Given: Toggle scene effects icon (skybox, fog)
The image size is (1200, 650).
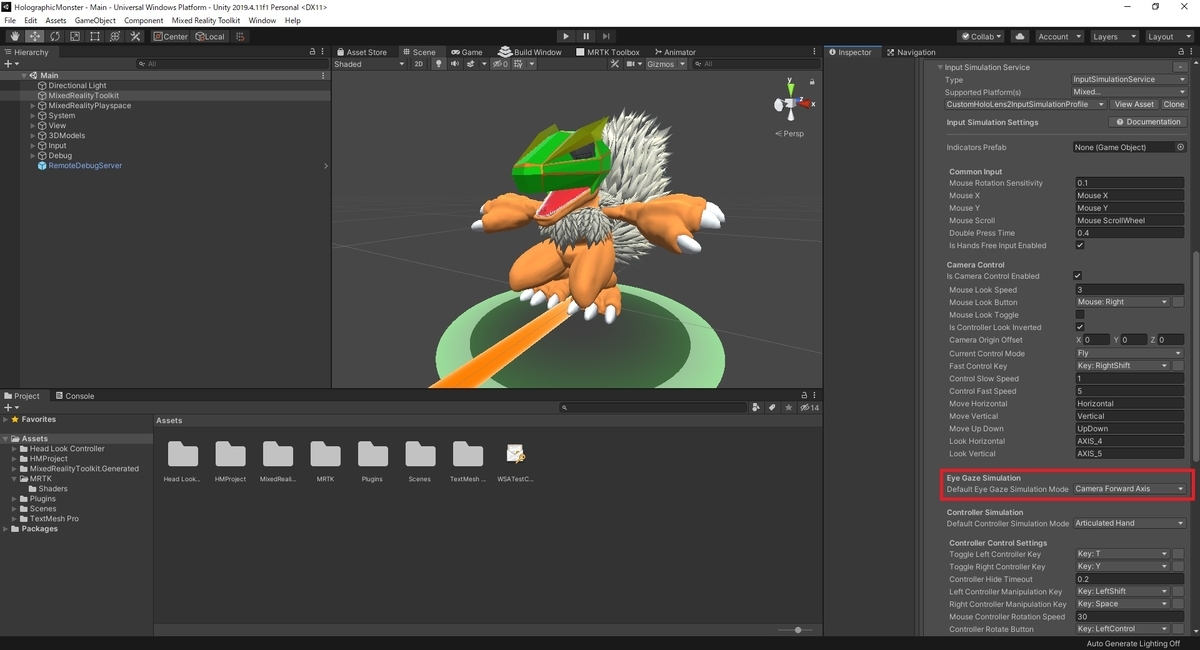Looking at the screenshot, I should point(472,64).
